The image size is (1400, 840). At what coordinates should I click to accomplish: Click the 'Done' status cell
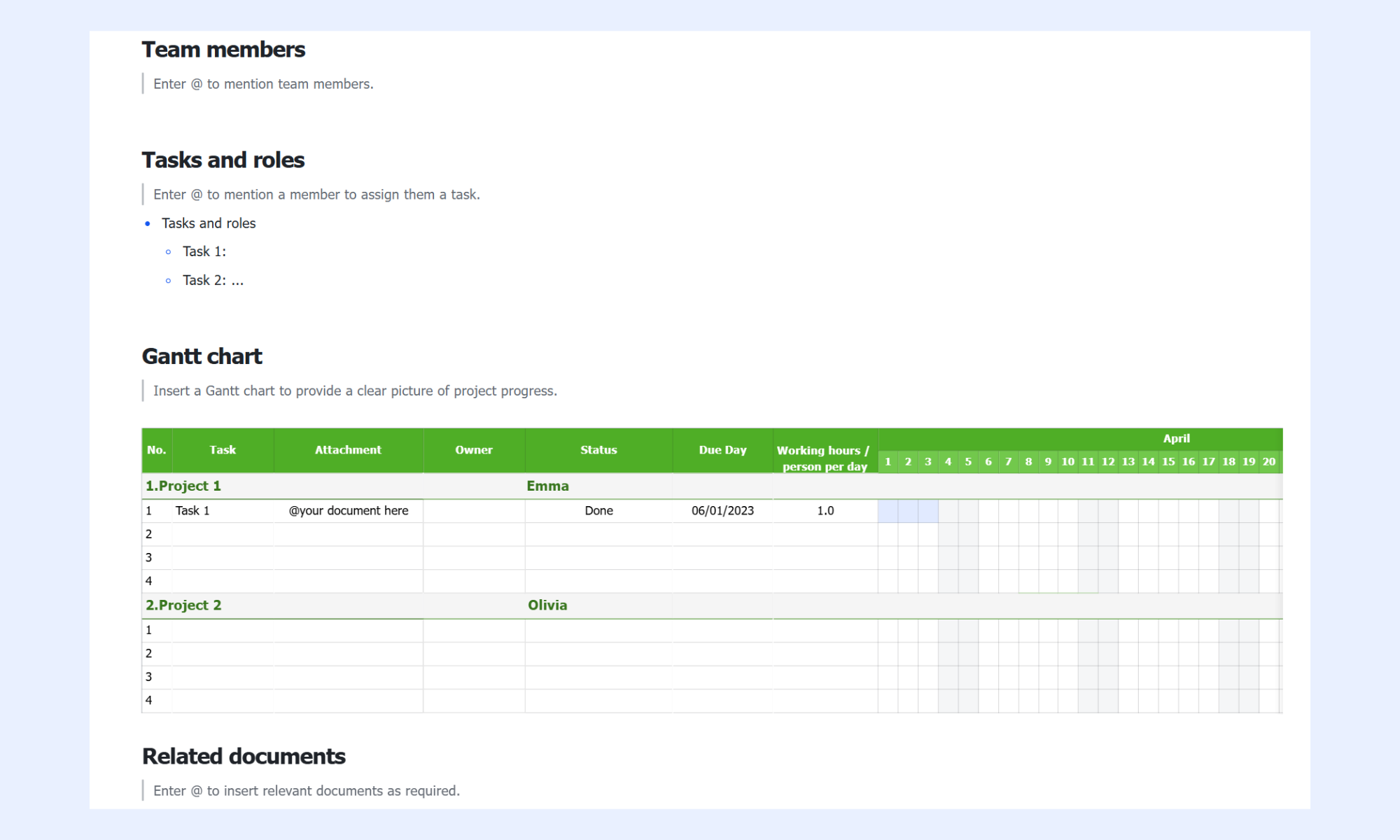point(598,511)
